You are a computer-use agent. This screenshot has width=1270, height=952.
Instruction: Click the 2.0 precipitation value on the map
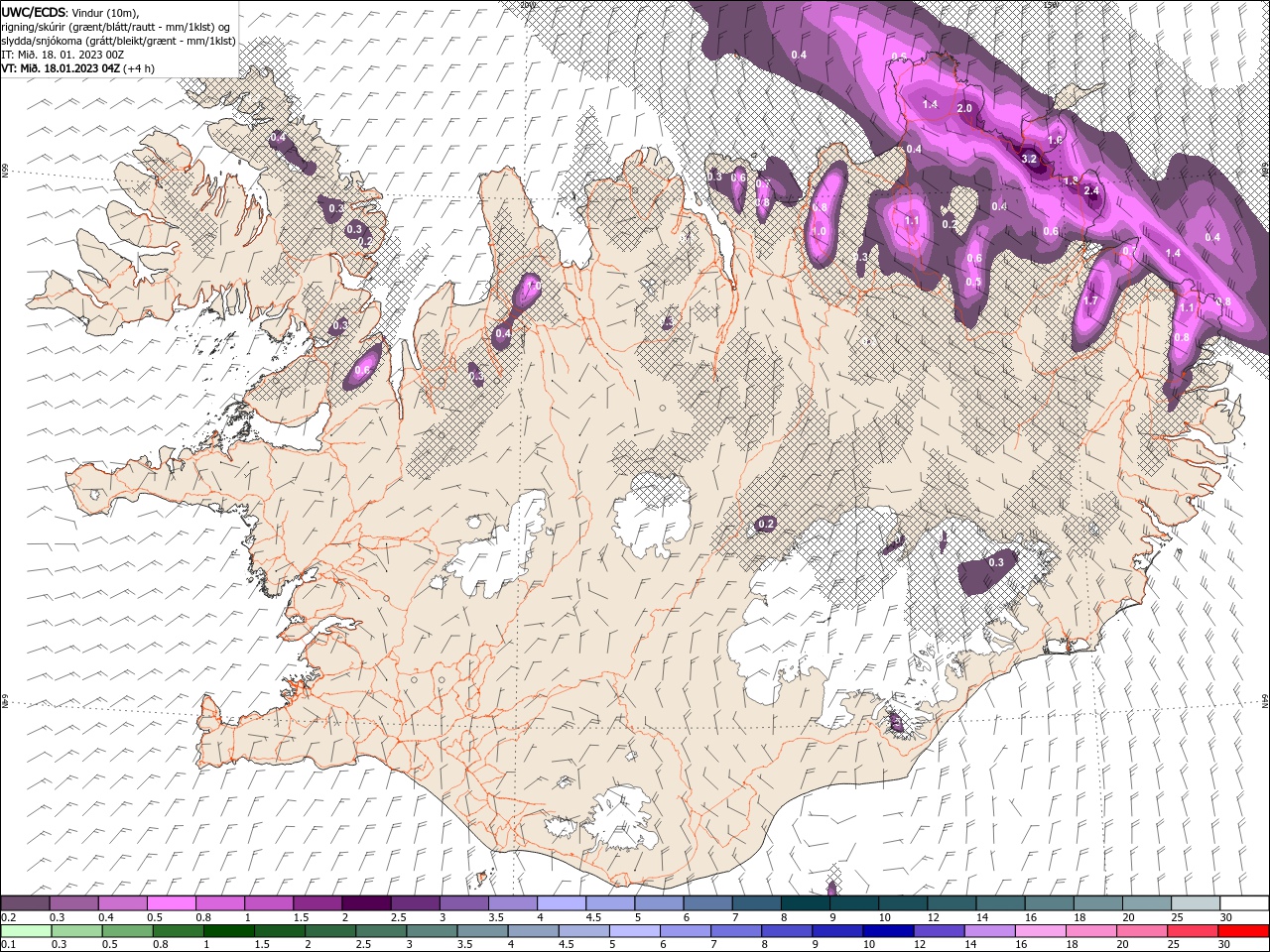pos(963,108)
